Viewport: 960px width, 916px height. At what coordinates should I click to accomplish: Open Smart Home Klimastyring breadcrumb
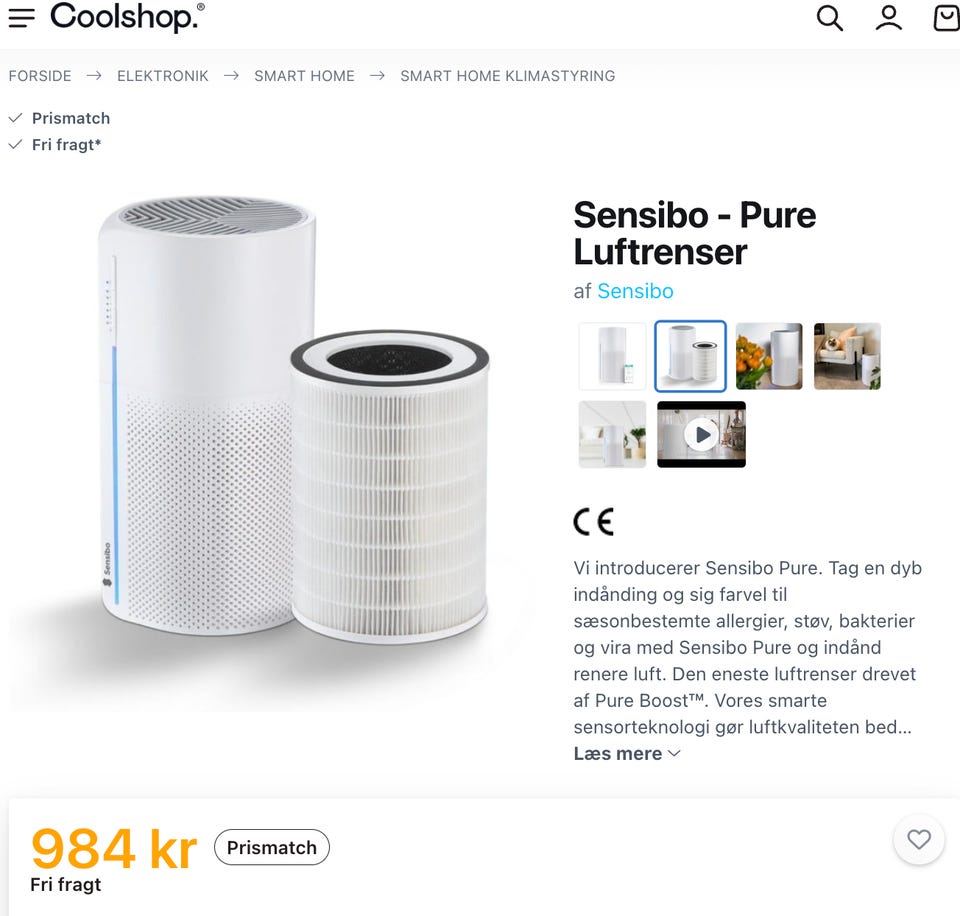click(508, 76)
